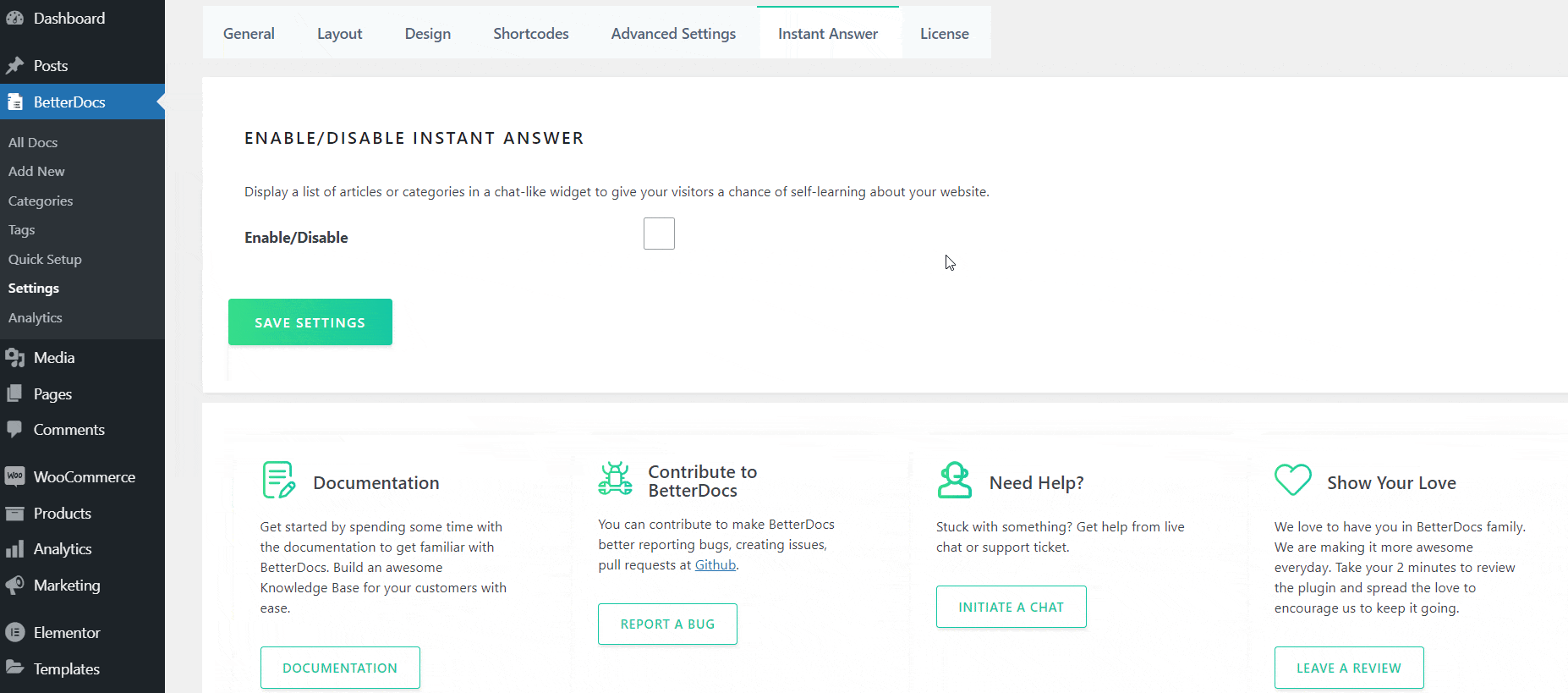Select the Media library icon

tap(14, 357)
